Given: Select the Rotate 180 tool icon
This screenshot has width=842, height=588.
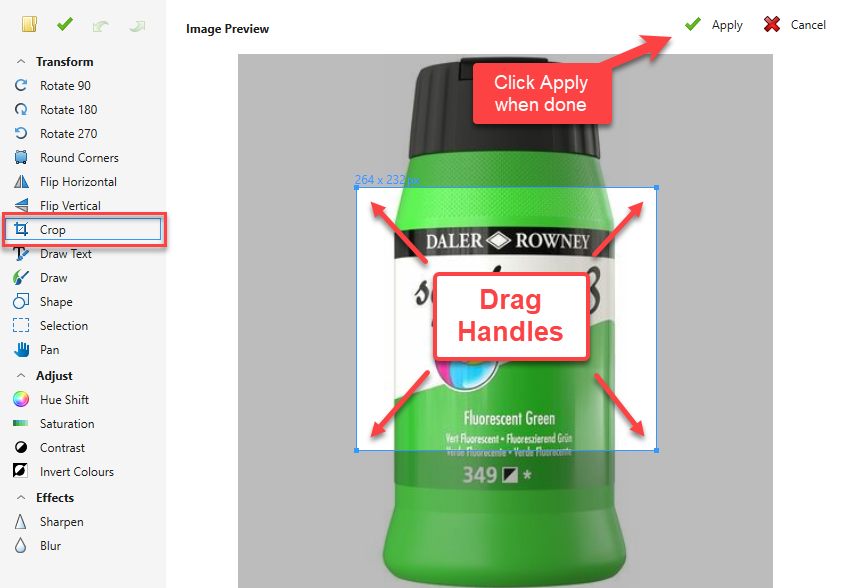Looking at the screenshot, I should (21, 110).
